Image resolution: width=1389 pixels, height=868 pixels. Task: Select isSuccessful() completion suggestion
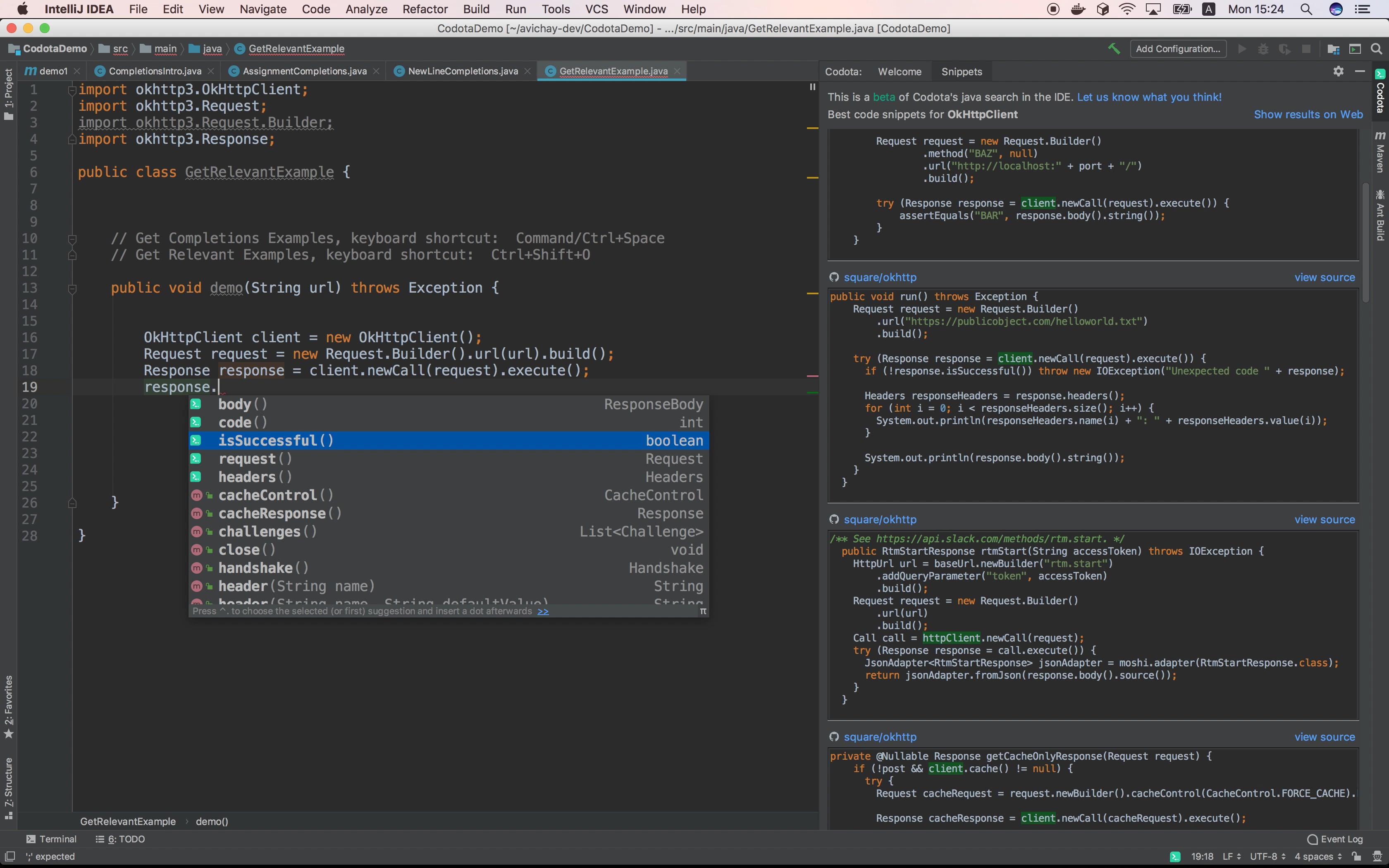tap(449, 440)
